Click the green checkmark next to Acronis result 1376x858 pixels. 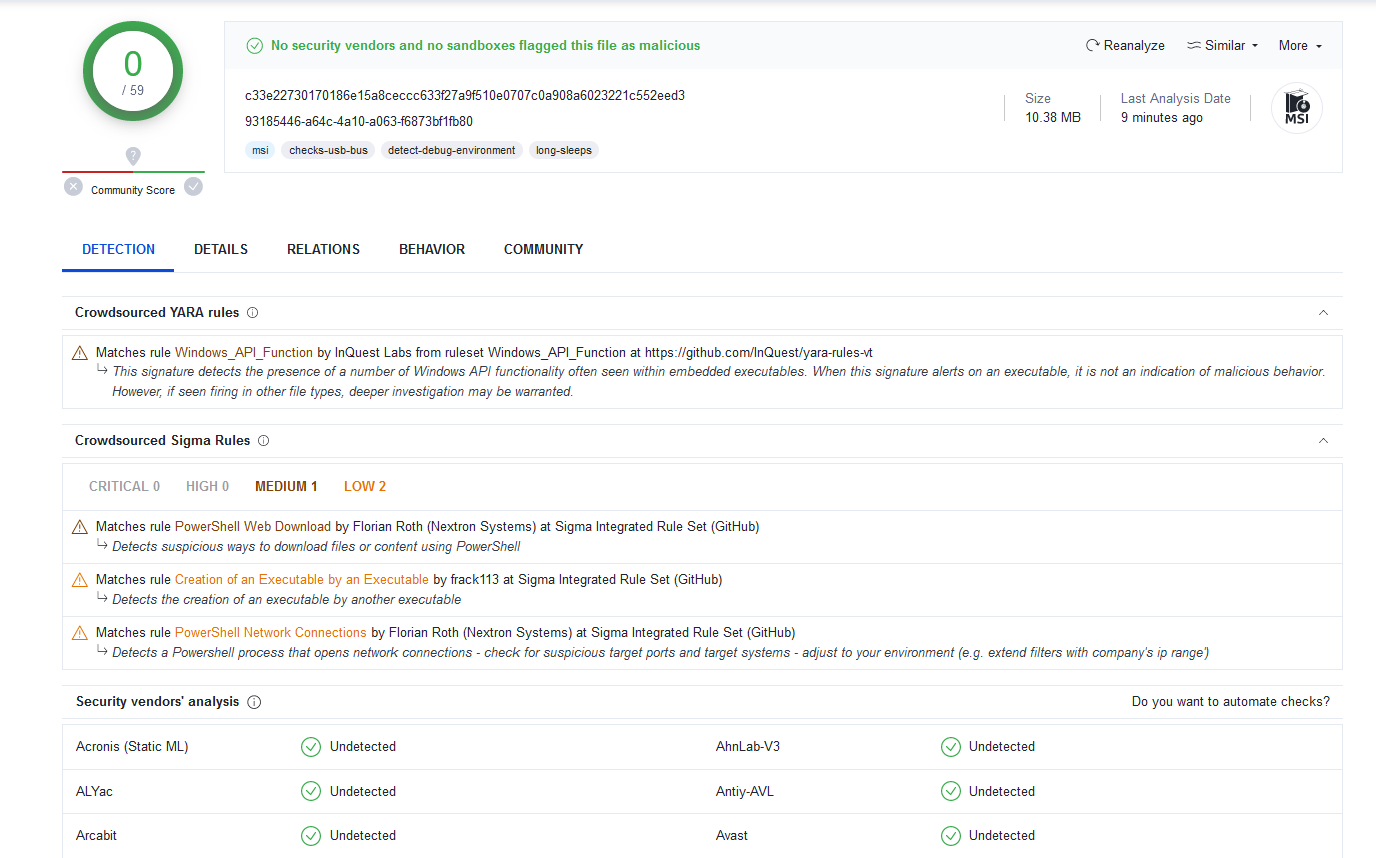tap(310, 746)
